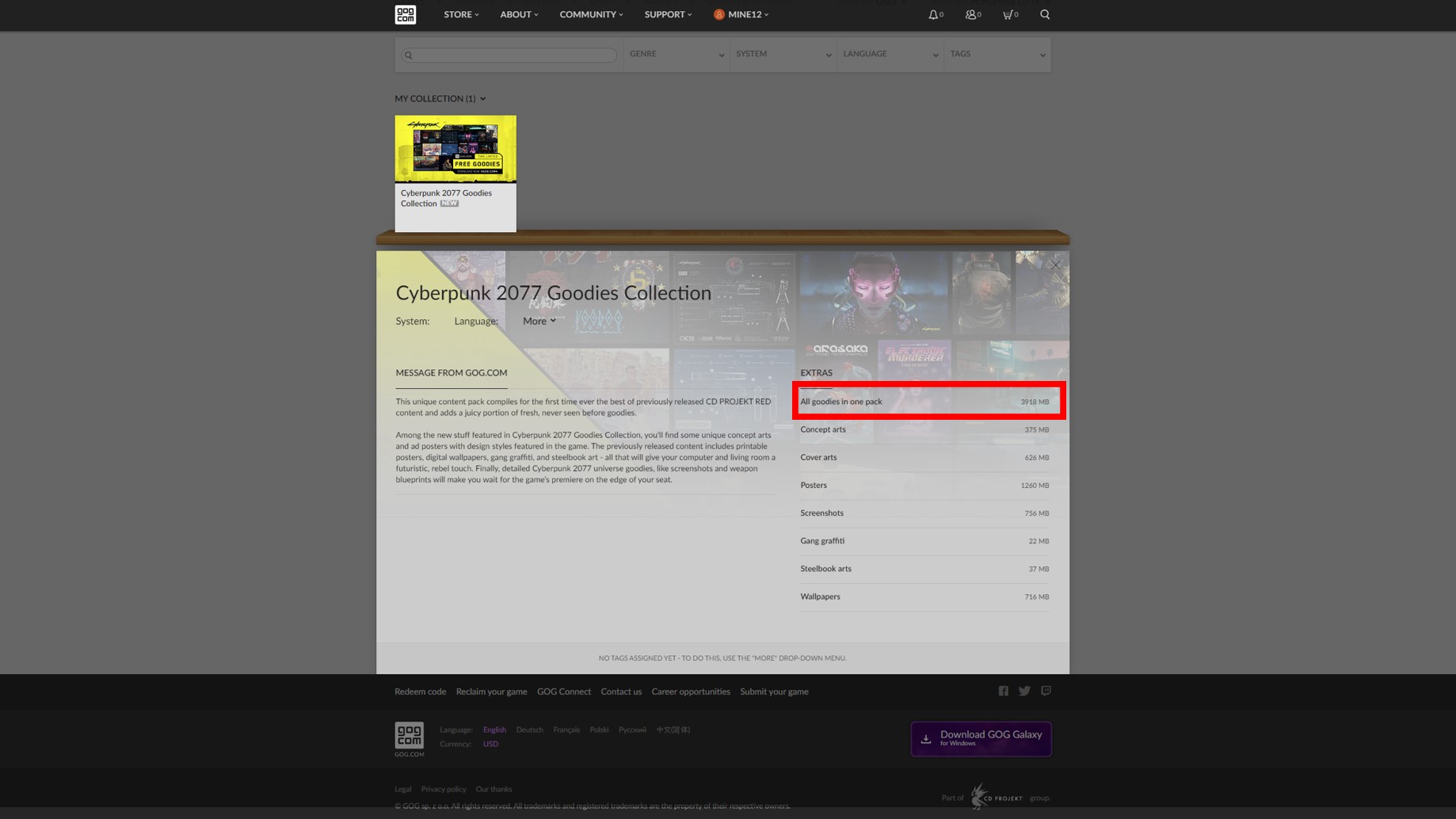Image resolution: width=1456 pixels, height=819 pixels.
Task: Expand the TAGS filter dropdown
Action: click(x=997, y=54)
